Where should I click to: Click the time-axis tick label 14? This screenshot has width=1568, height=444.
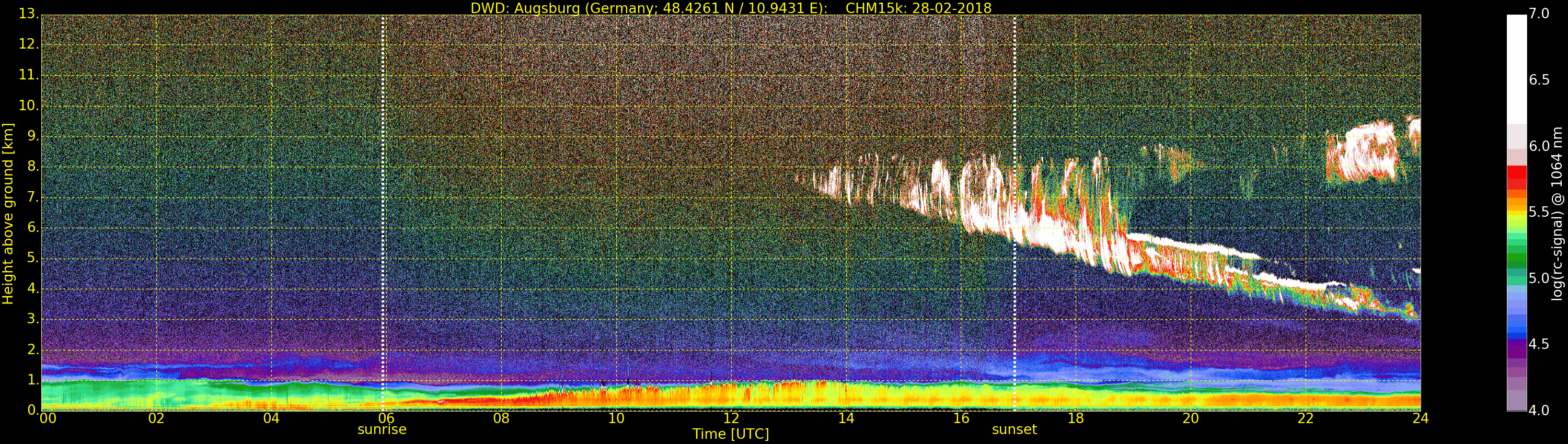847,418
